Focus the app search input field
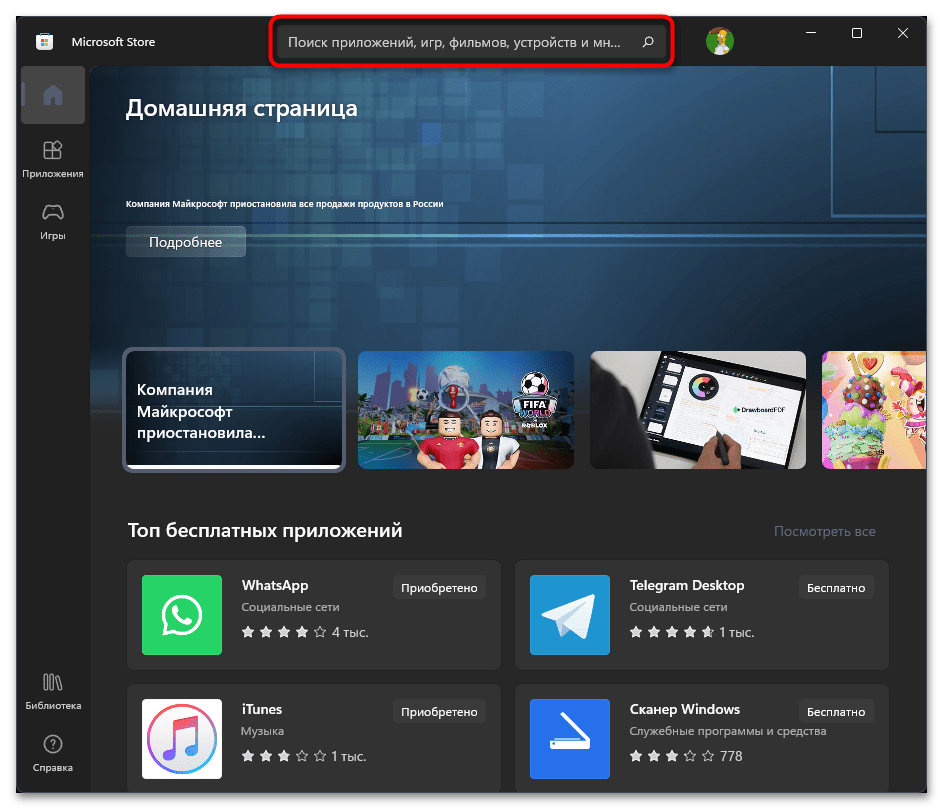The height and width of the screenshot is (809, 943). pos(455,43)
